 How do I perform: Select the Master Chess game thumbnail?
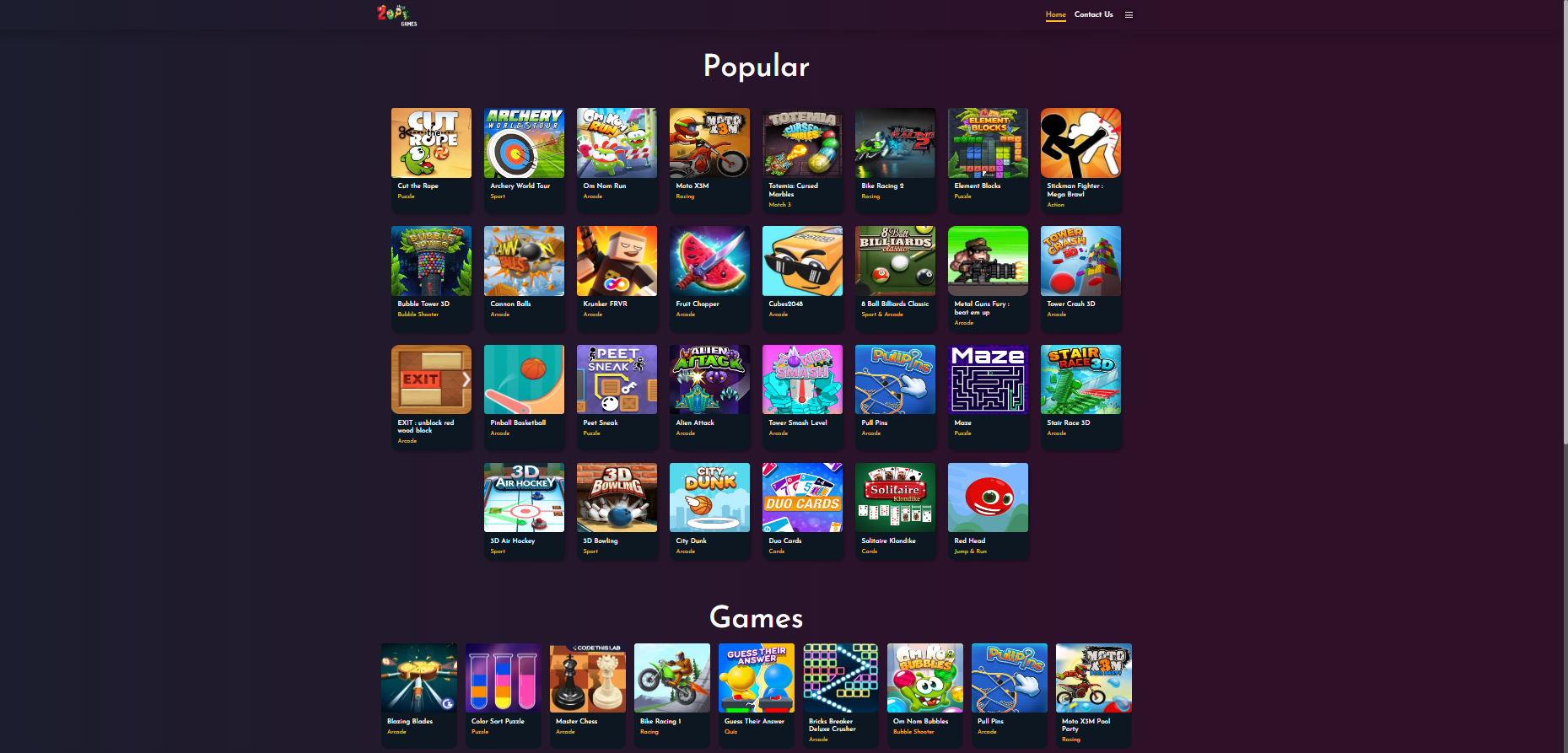point(588,678)
